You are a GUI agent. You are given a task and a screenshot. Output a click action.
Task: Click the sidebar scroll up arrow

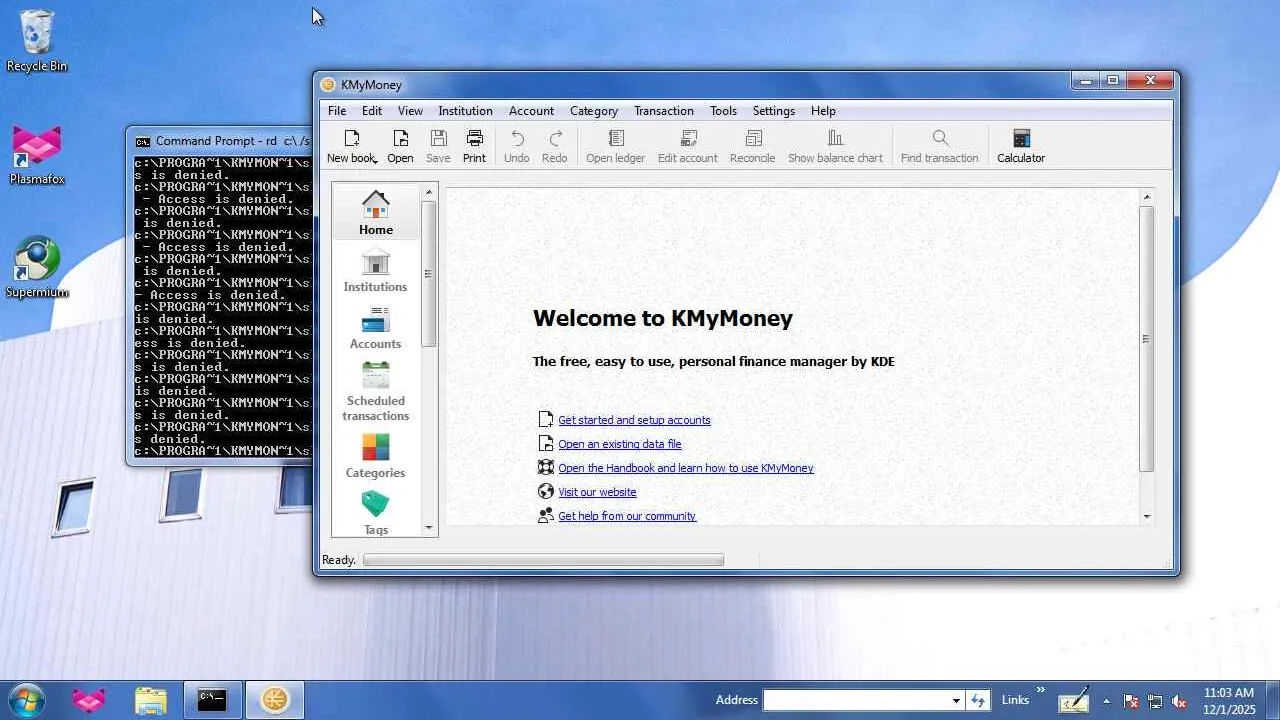coord(429,191)
